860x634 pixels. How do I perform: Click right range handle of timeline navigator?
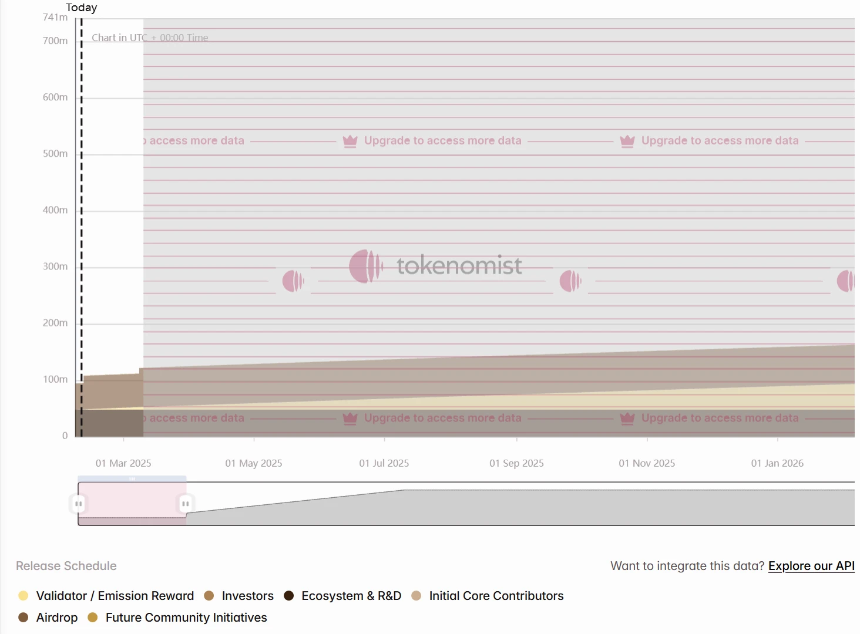[185, 503]
